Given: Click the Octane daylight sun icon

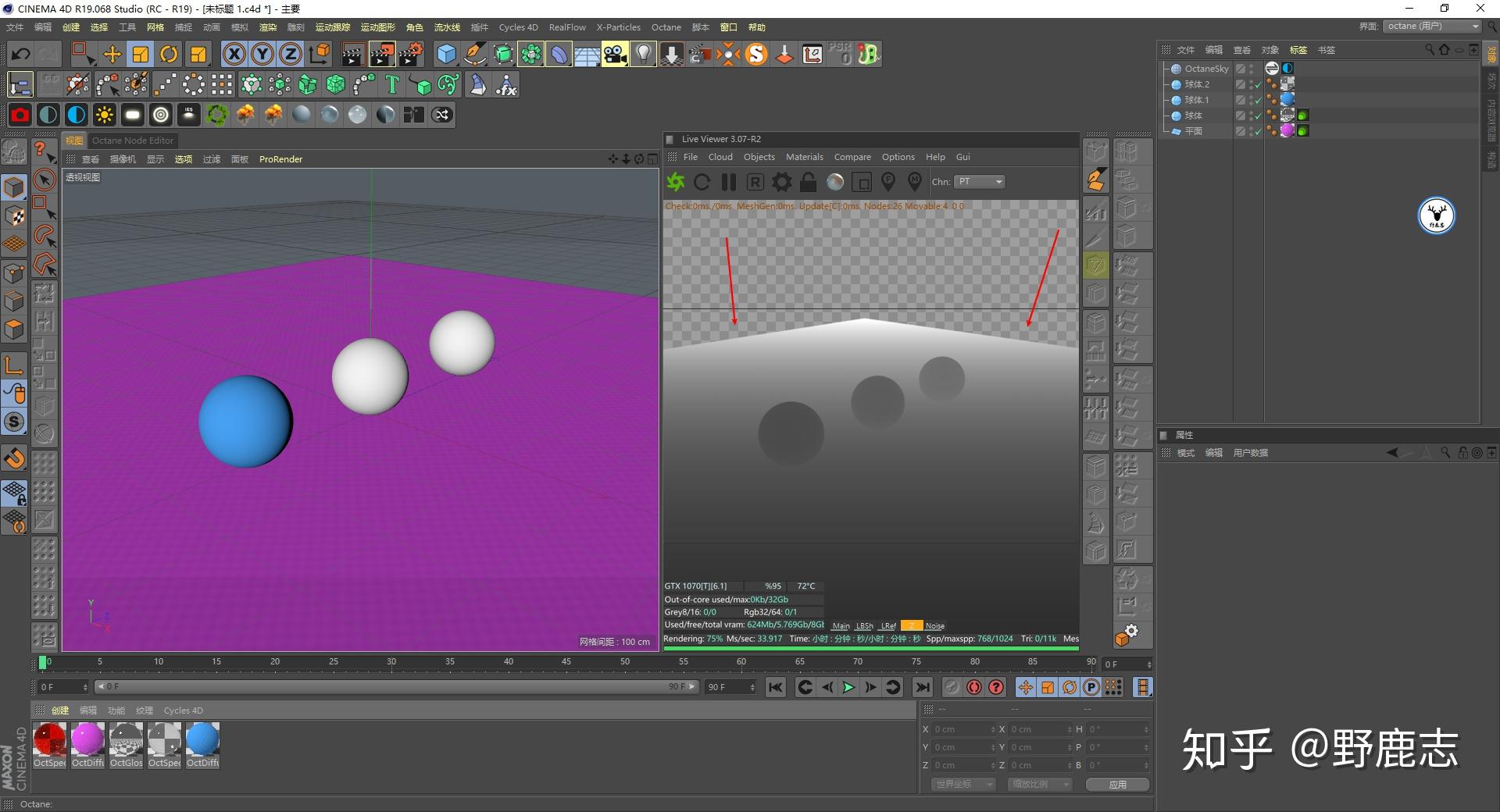Looking at the screenshot, I should (104, 115).
